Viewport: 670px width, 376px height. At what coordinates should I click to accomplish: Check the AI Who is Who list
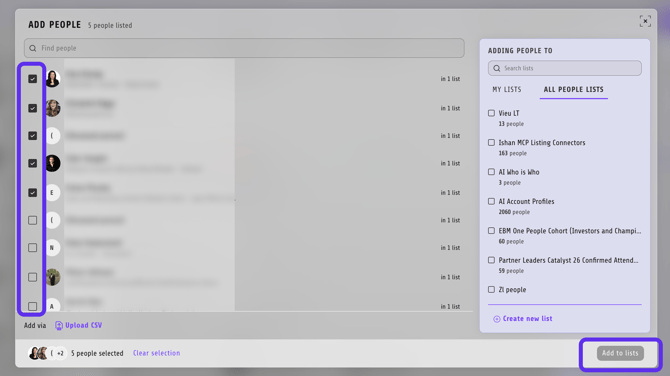pyautogui.click(x=491, y=172)
